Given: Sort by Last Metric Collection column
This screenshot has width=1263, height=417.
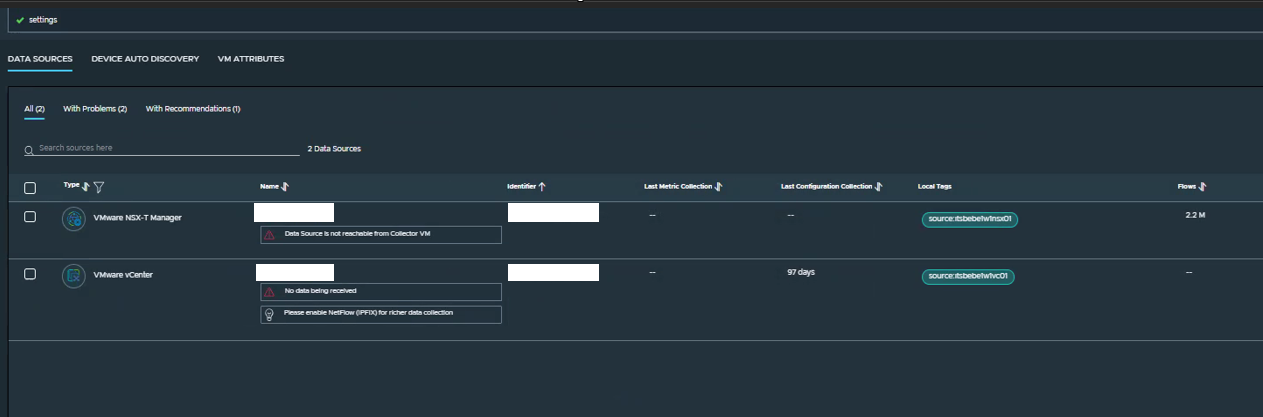Looking at the screenshot, I should click(x=719, y=187).
